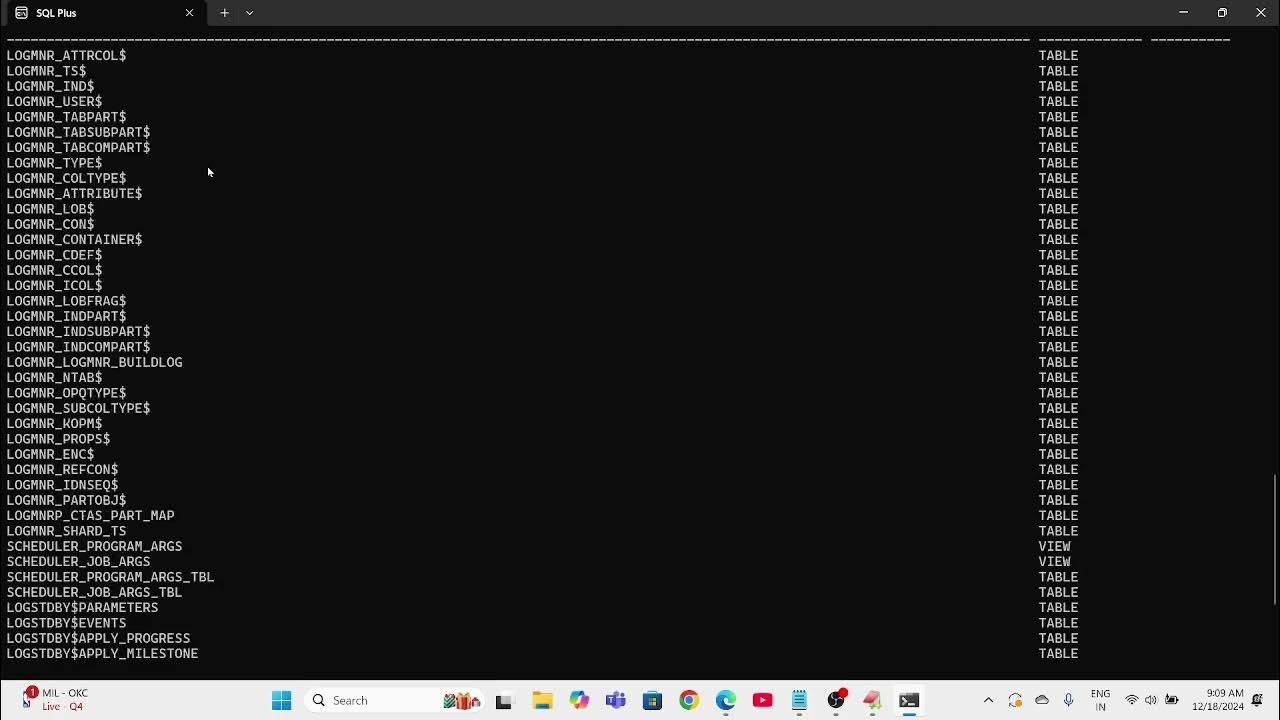1280x720 pixels.
Task: Open Wi-Fi network settings icon
Action: click(1132, 700)
